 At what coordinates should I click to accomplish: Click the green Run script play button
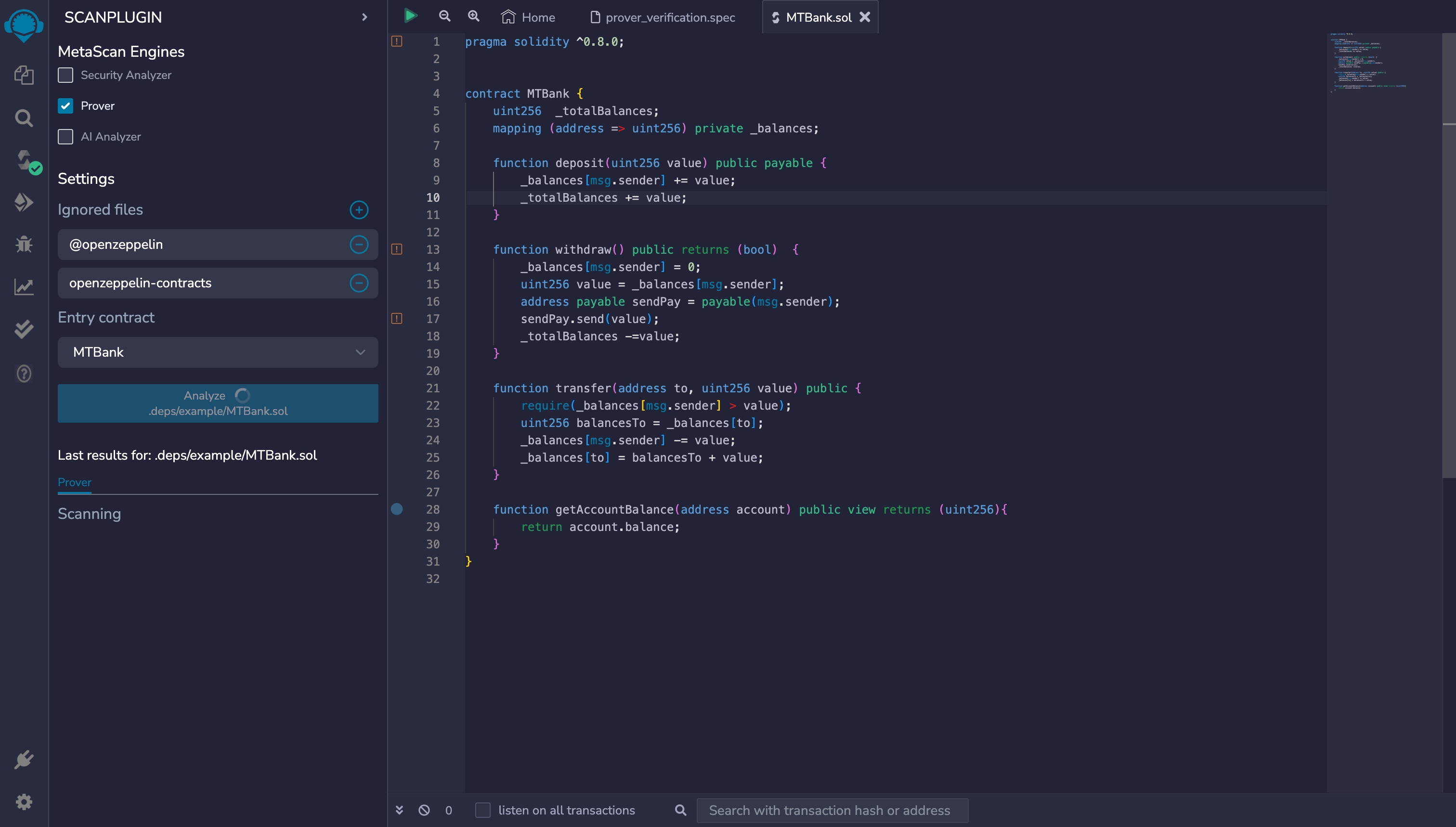coord(411,16)
